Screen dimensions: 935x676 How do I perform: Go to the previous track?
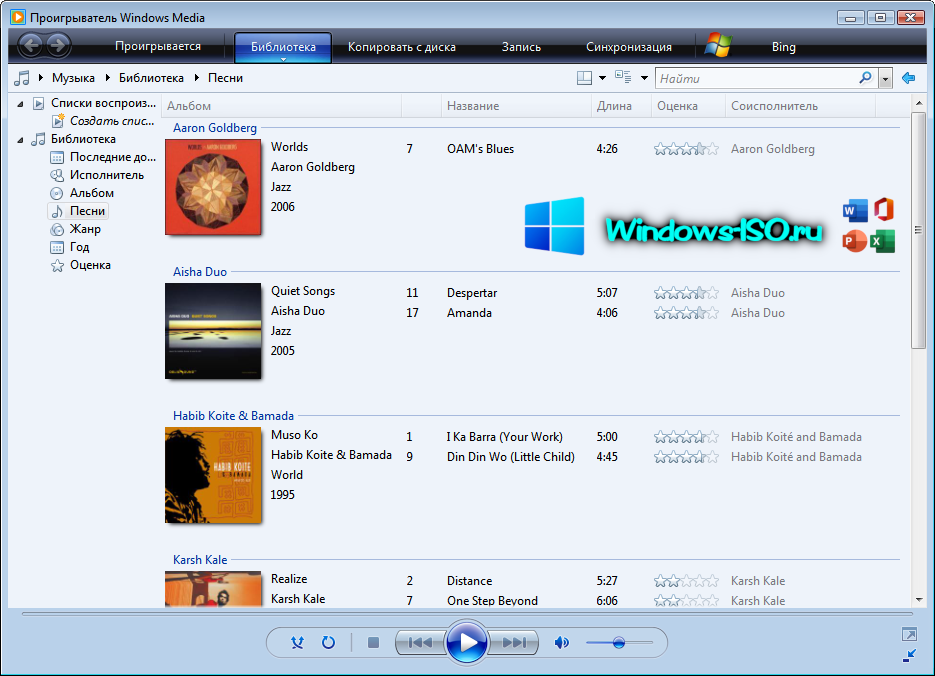[420, 643]
